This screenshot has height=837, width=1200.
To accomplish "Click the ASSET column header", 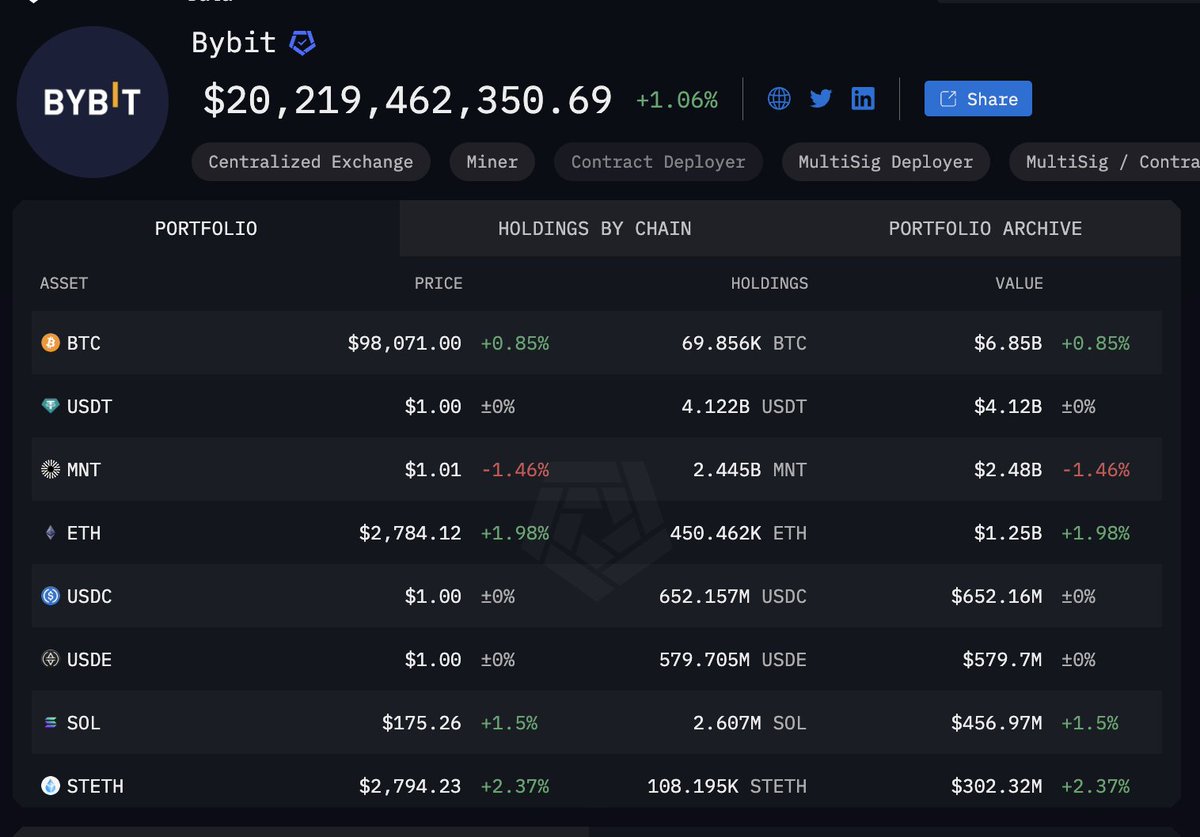I will [x=64, y=284].
